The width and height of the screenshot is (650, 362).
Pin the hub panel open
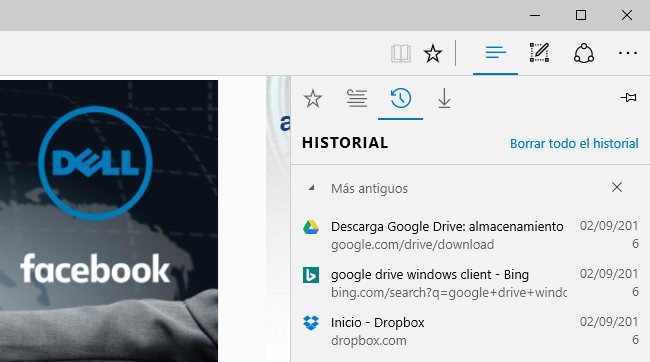tap(628, 97)
